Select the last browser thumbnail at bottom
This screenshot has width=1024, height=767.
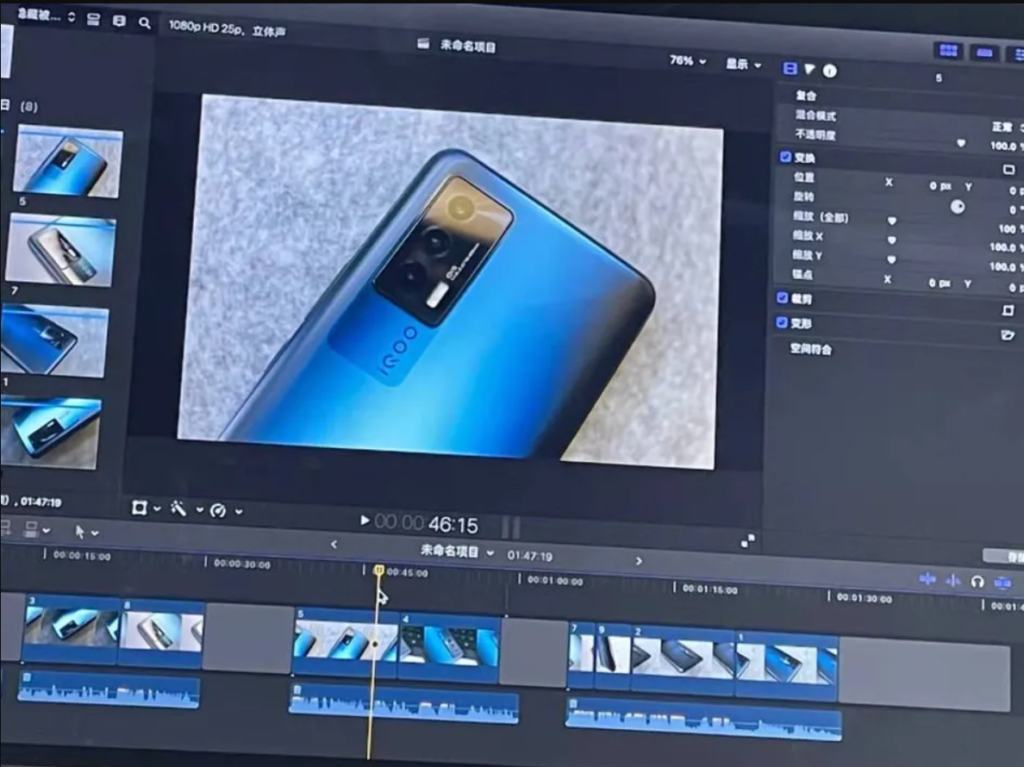coord(50,431)
